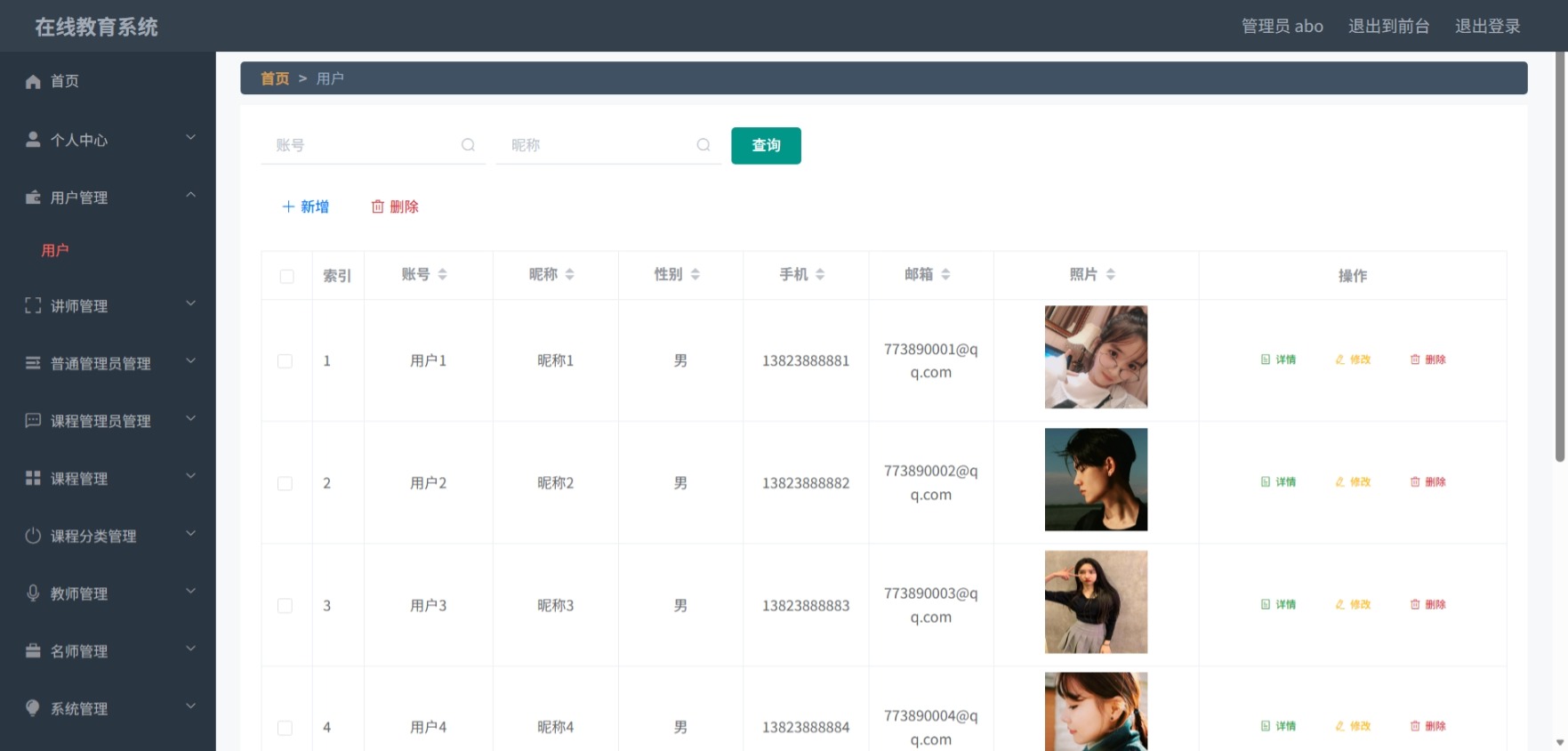This screenshot has height=751, width=1568.
Task: Select 用户 submenu item in sidebar
Action: 55,251
